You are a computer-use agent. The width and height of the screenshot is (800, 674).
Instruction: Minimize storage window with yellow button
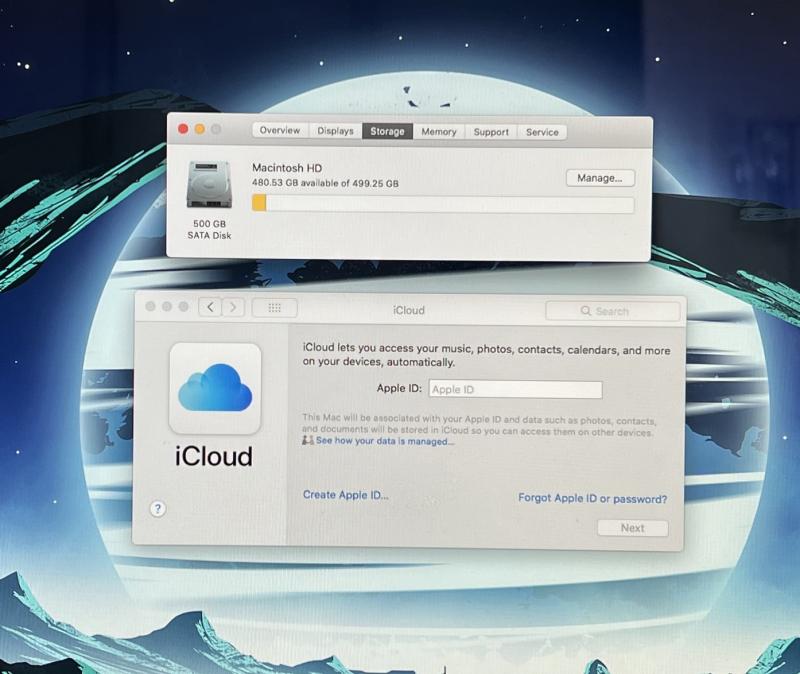click(200, 129)
